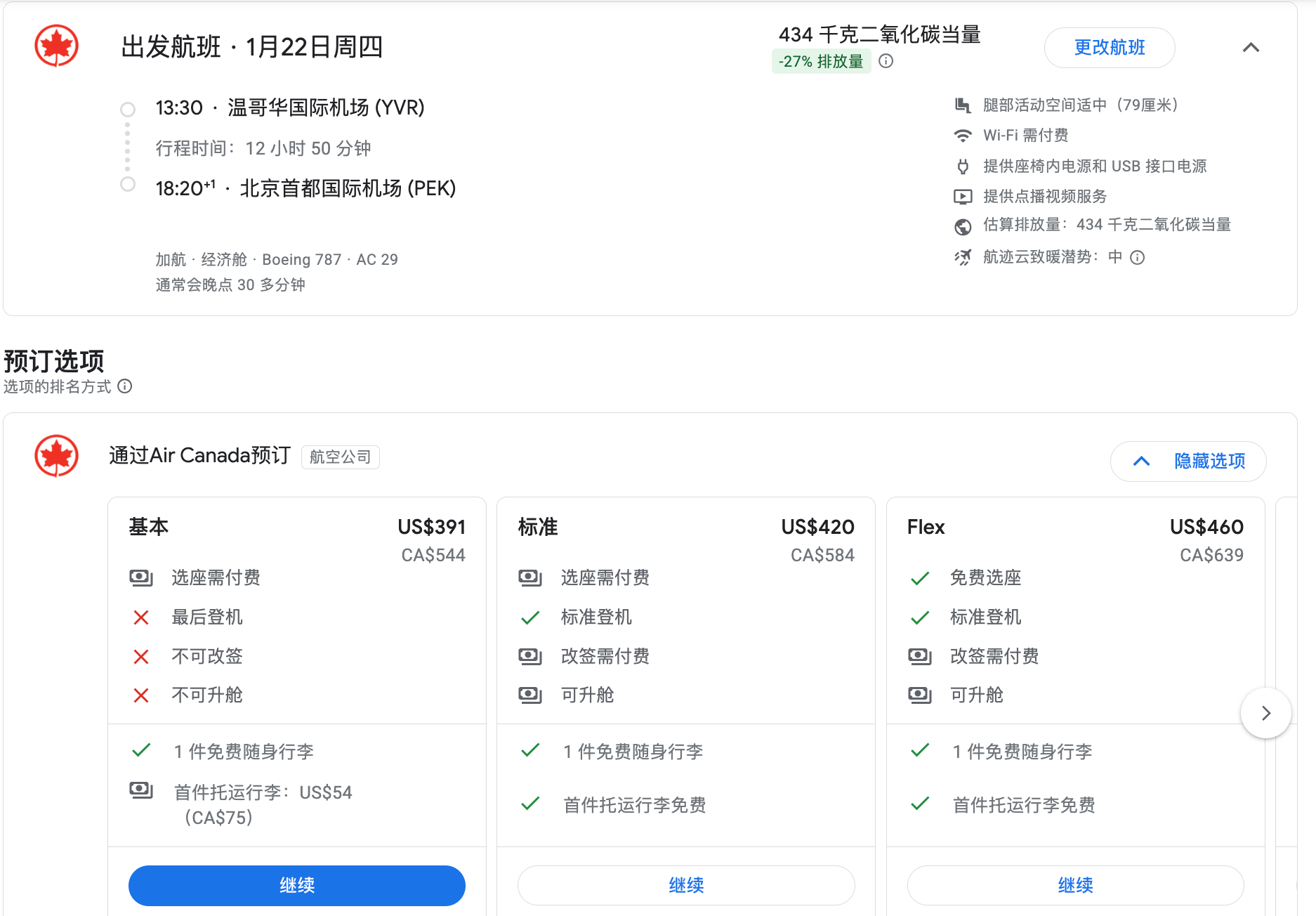Image resolution: width=1316 pixels, height=916 pixels.
Task: Click the power plug USB icon
Action: coord(963,166)
